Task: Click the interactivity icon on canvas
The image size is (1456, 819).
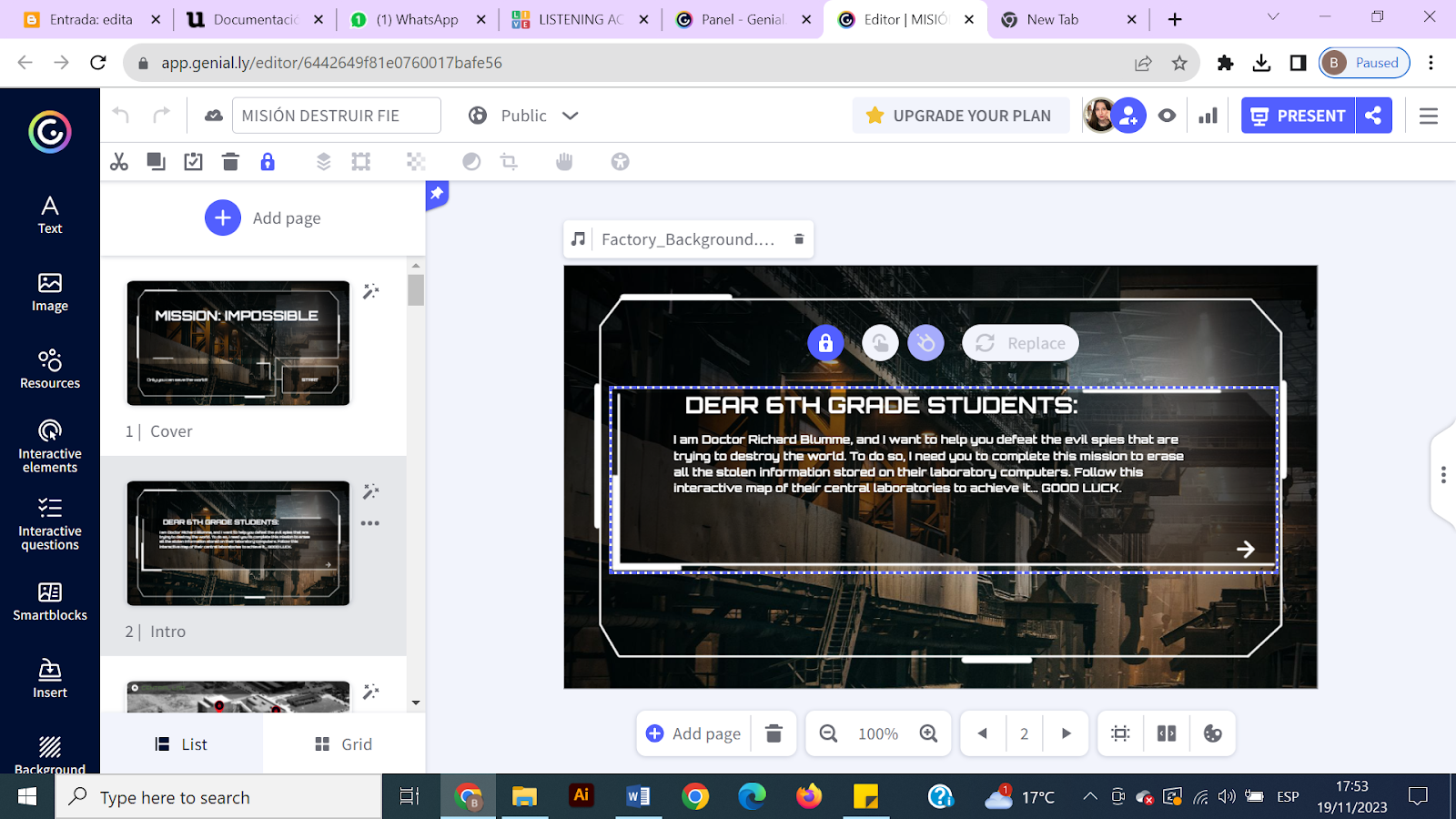Action: (880, 343)
